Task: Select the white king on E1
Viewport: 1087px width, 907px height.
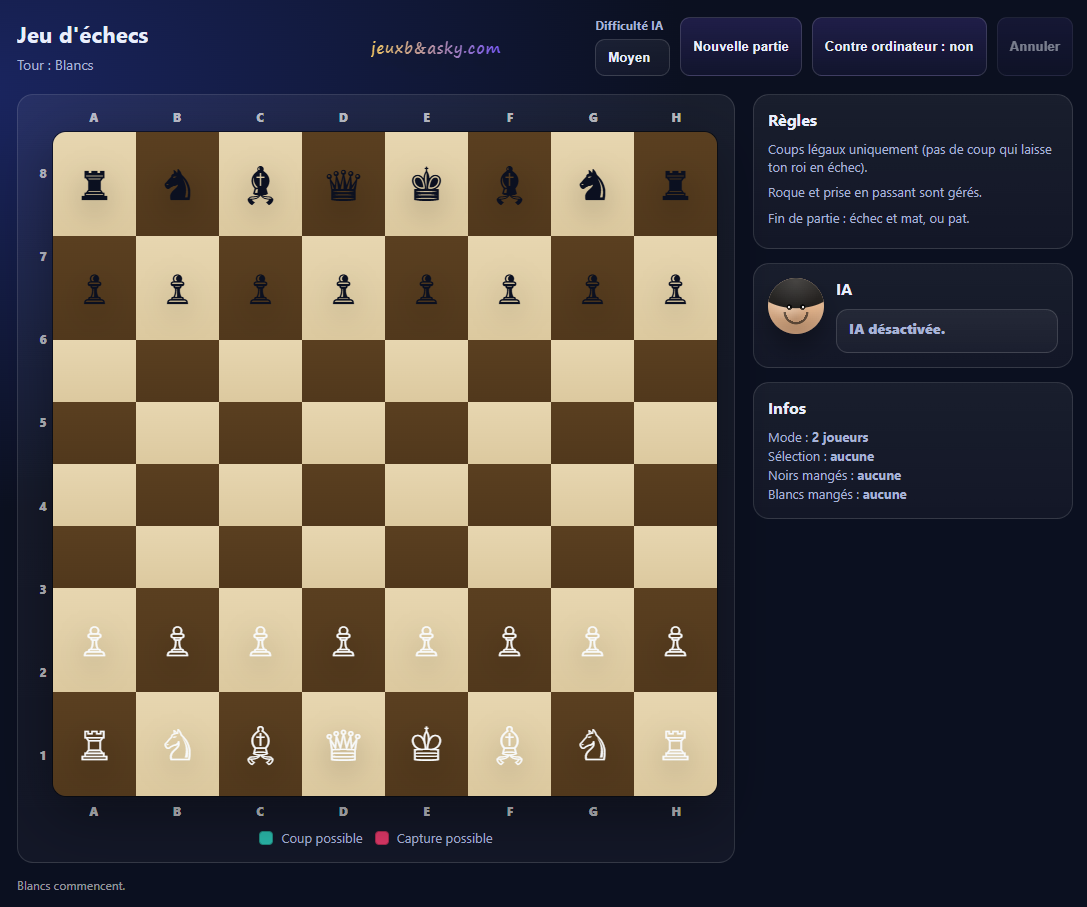Action: click(427, 744)
